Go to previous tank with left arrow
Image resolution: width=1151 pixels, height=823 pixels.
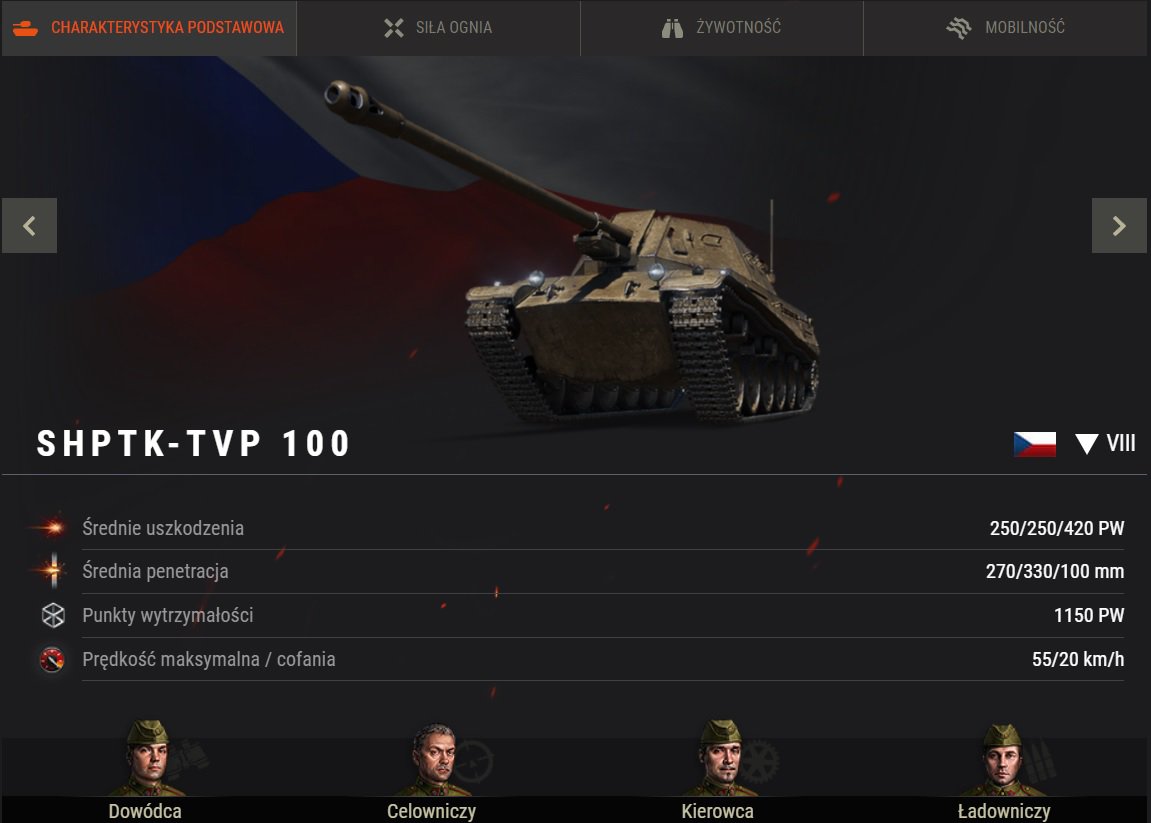(29, 225)
